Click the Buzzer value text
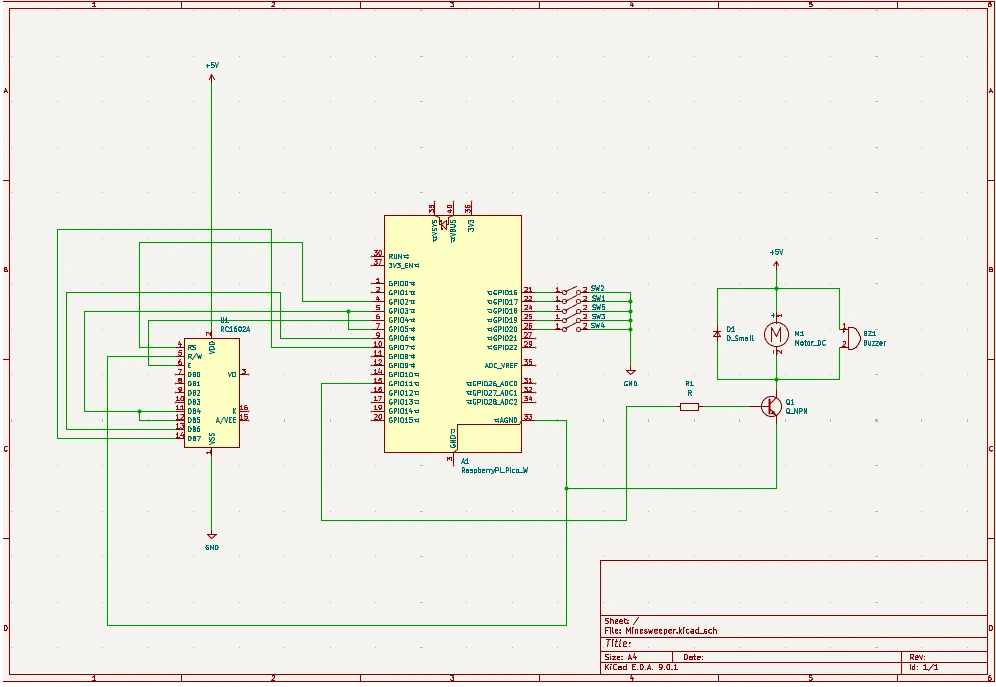The width and height of the screenshot is (996, 687). (874, 343)
